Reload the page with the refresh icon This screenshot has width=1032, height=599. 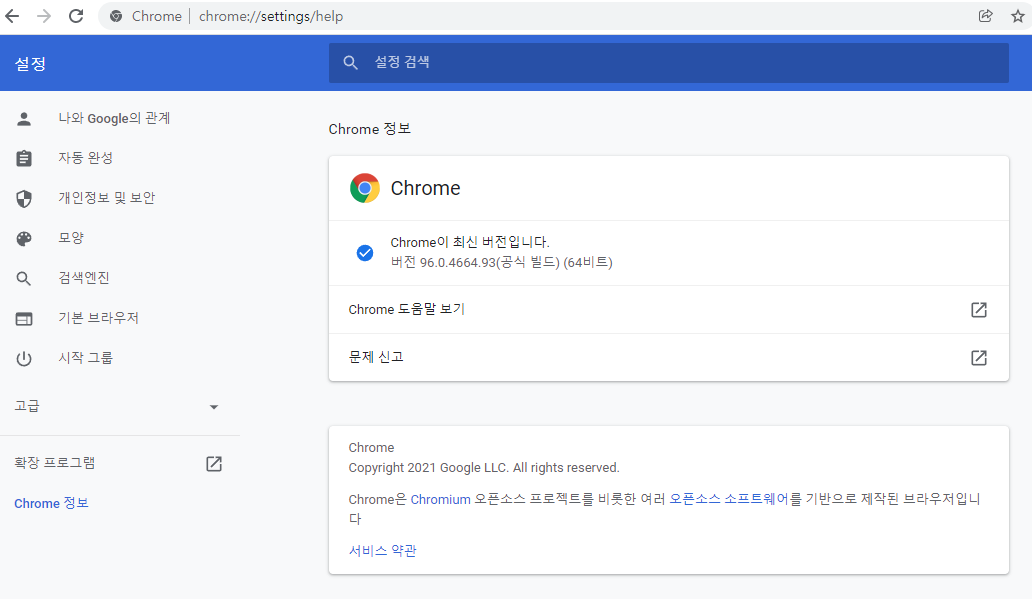[x=76, y=16]
